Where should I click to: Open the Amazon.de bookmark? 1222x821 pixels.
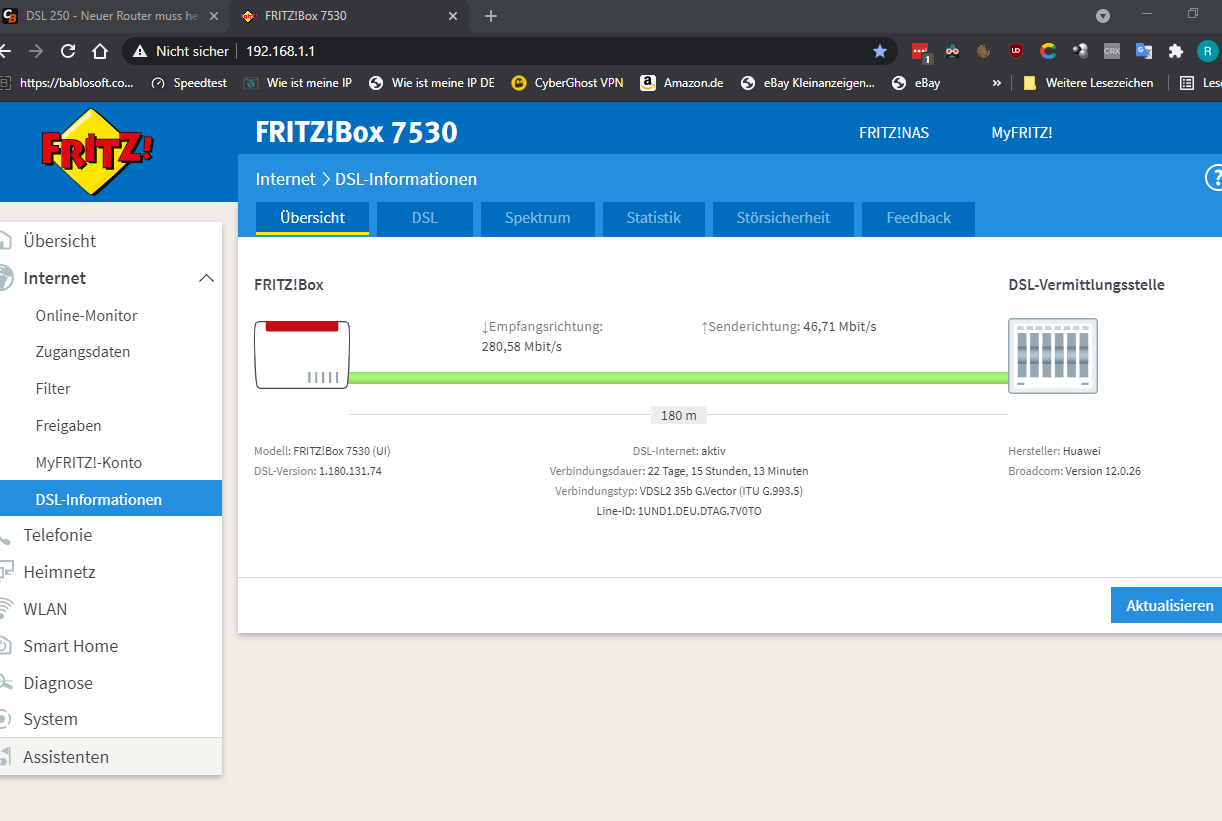pos(682,83)
